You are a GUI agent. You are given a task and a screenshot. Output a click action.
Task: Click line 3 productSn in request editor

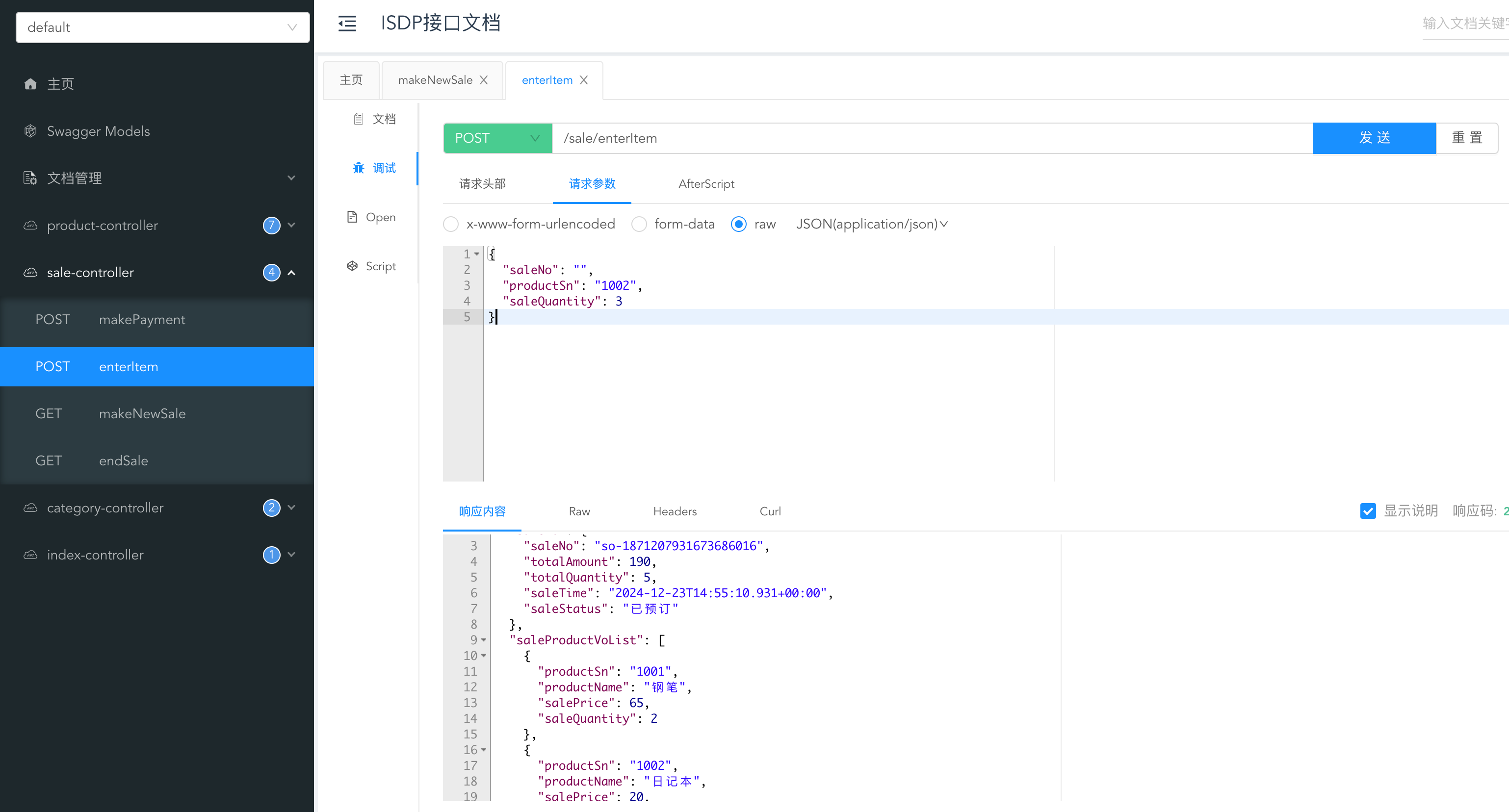coord(572,286)
